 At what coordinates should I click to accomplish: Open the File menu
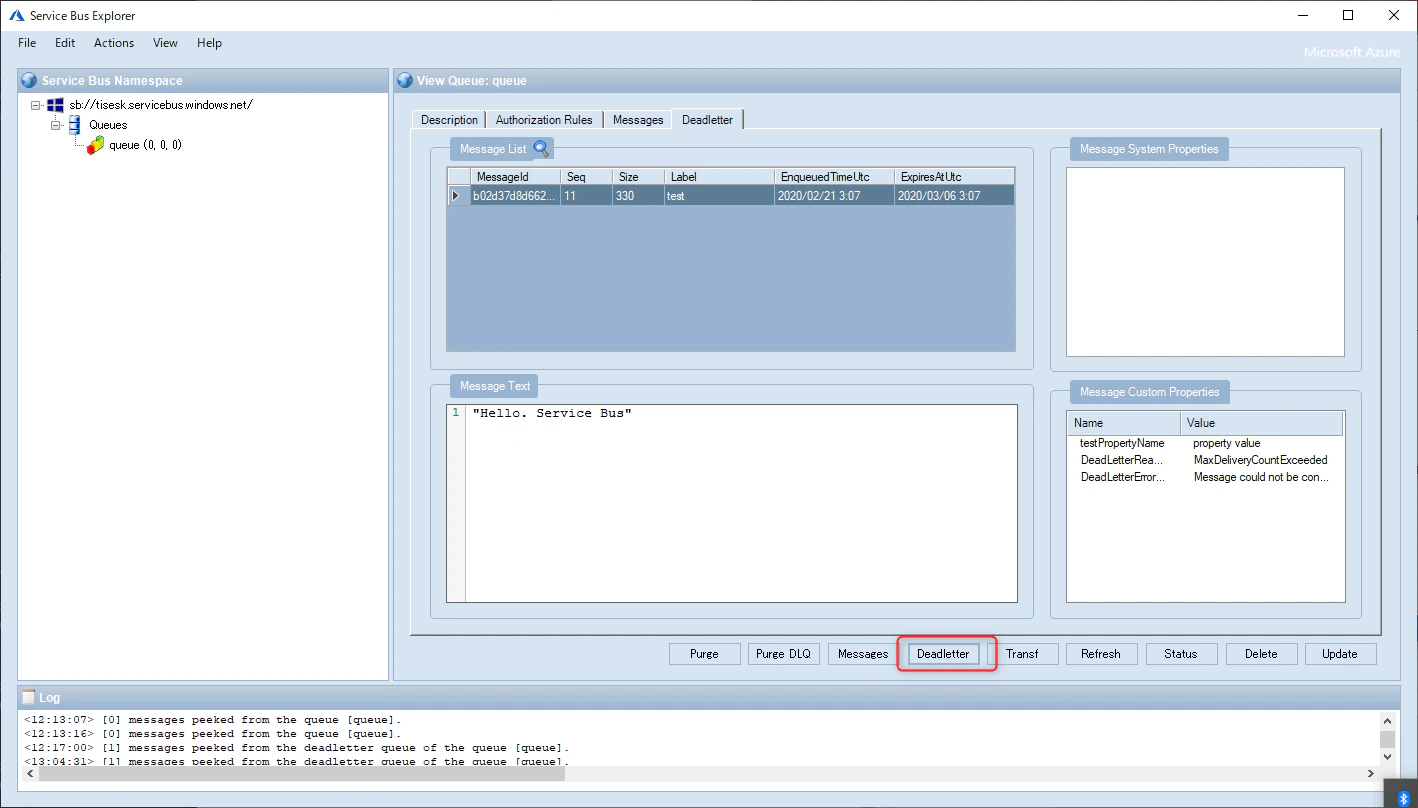[27, 43]
